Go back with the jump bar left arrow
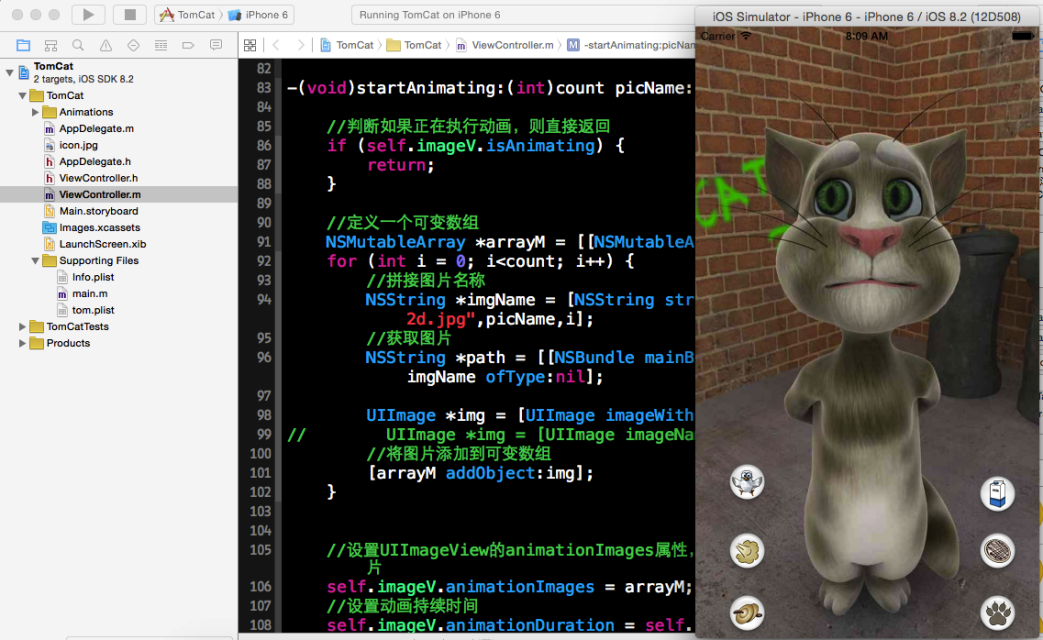The image size is (1043, 640). point(275,45)
